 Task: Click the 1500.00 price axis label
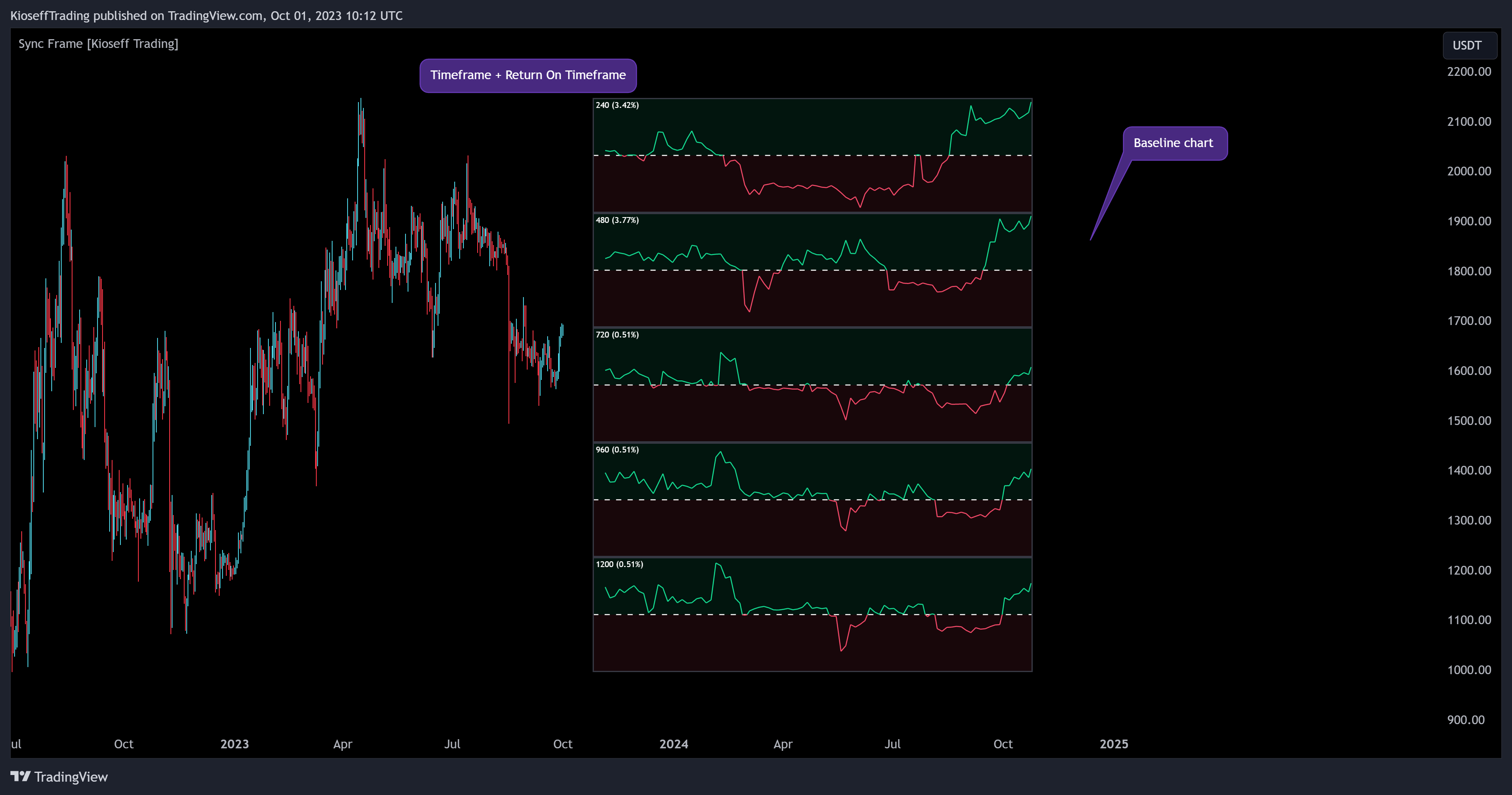(1469, 421)
